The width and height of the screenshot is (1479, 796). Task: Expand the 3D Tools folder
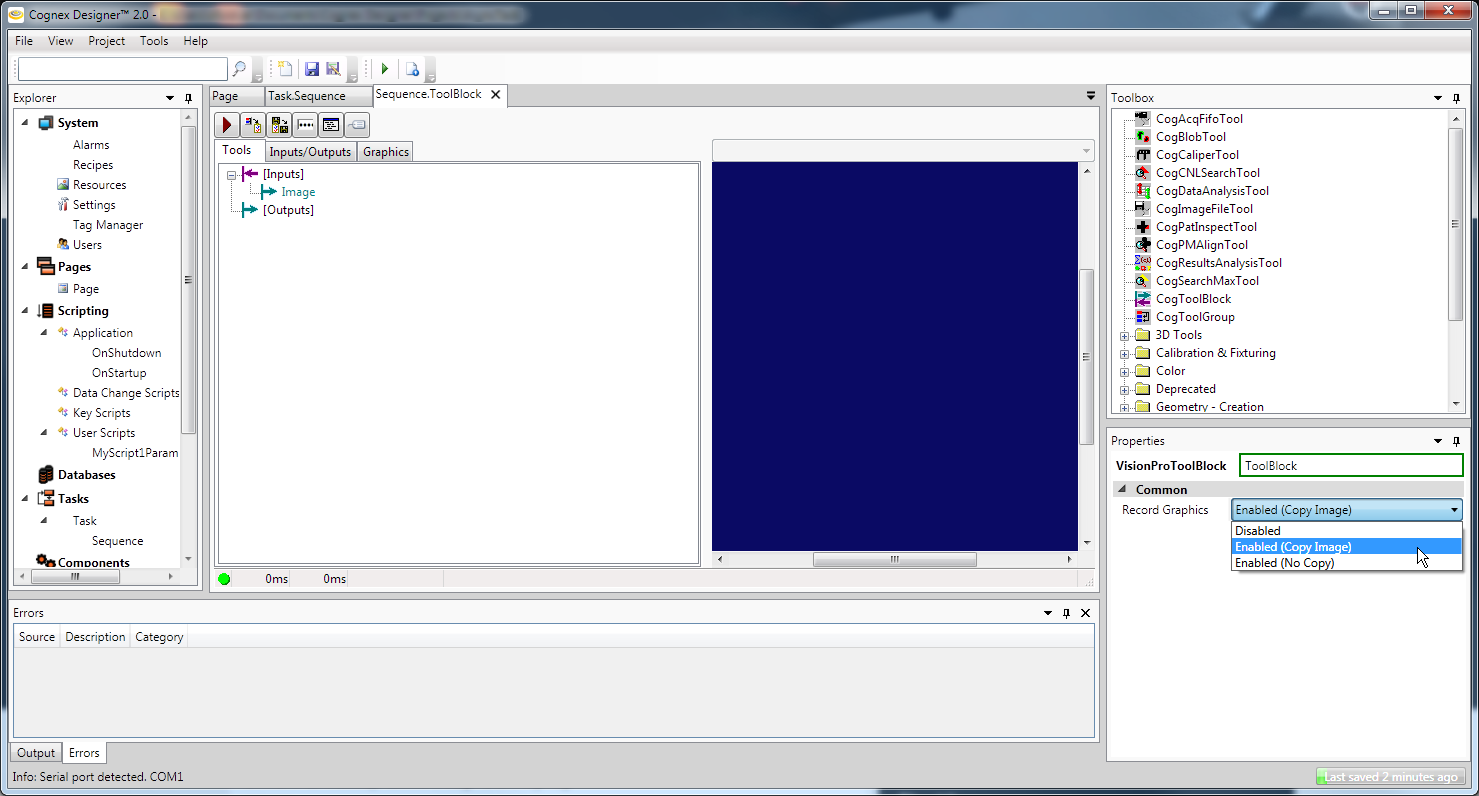coord(1125,336)
